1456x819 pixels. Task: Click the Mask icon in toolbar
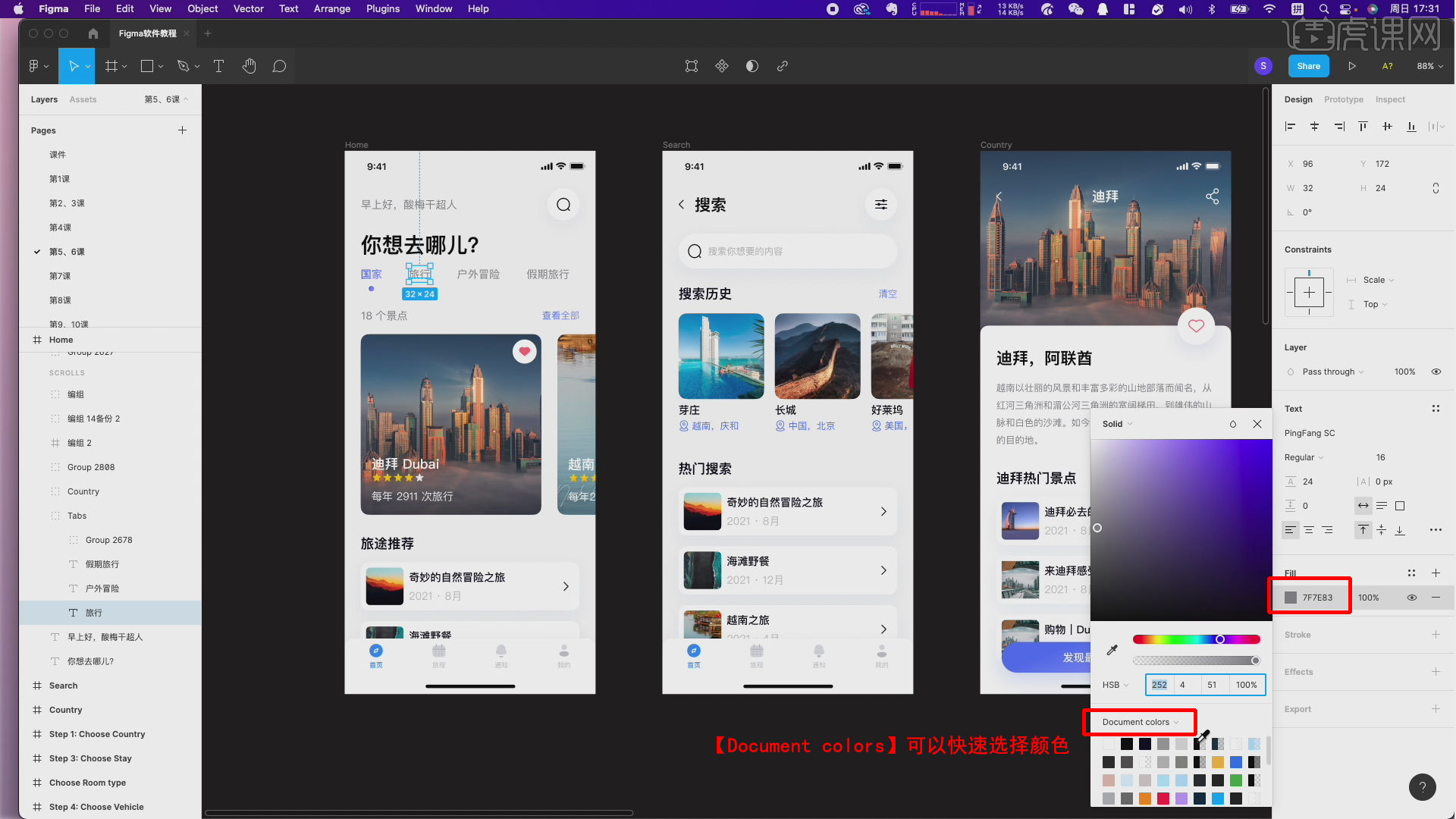[x=752, y=66]
